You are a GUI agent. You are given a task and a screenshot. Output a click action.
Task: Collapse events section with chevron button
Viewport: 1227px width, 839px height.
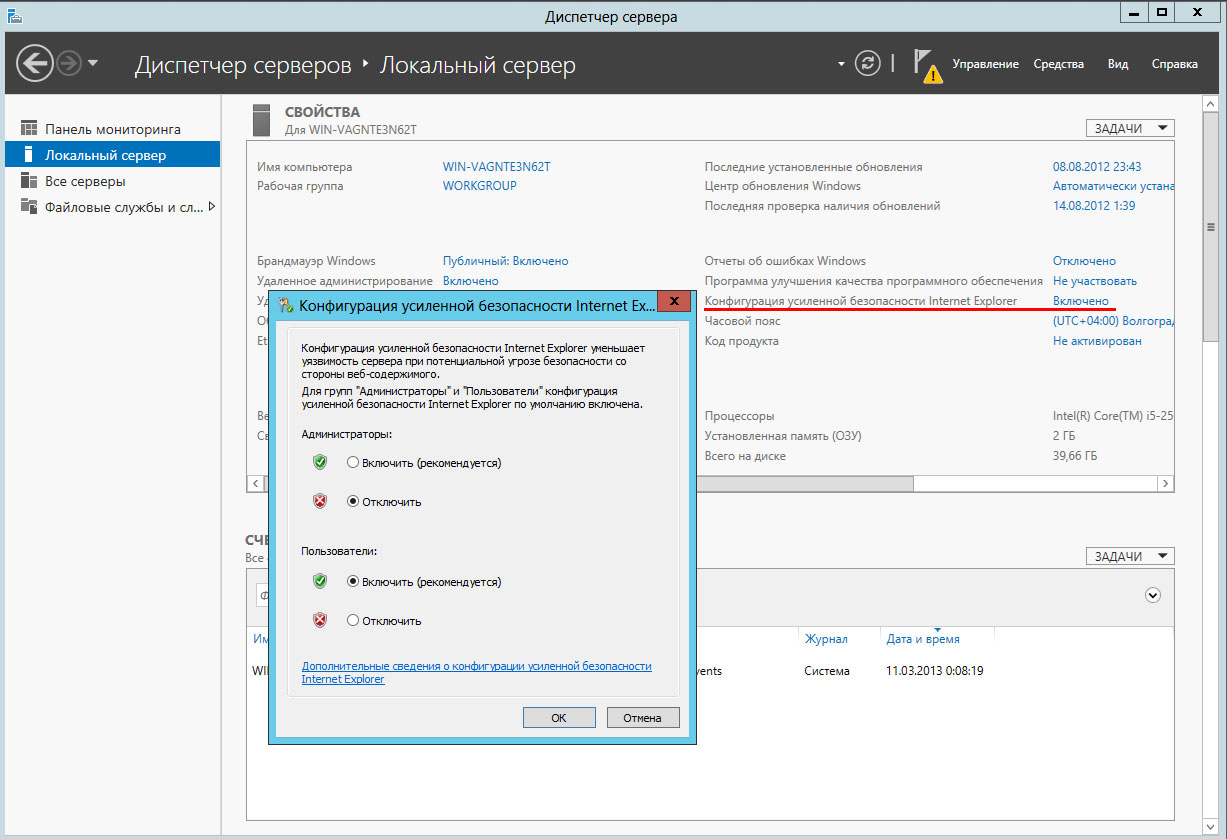(1153, 594)
